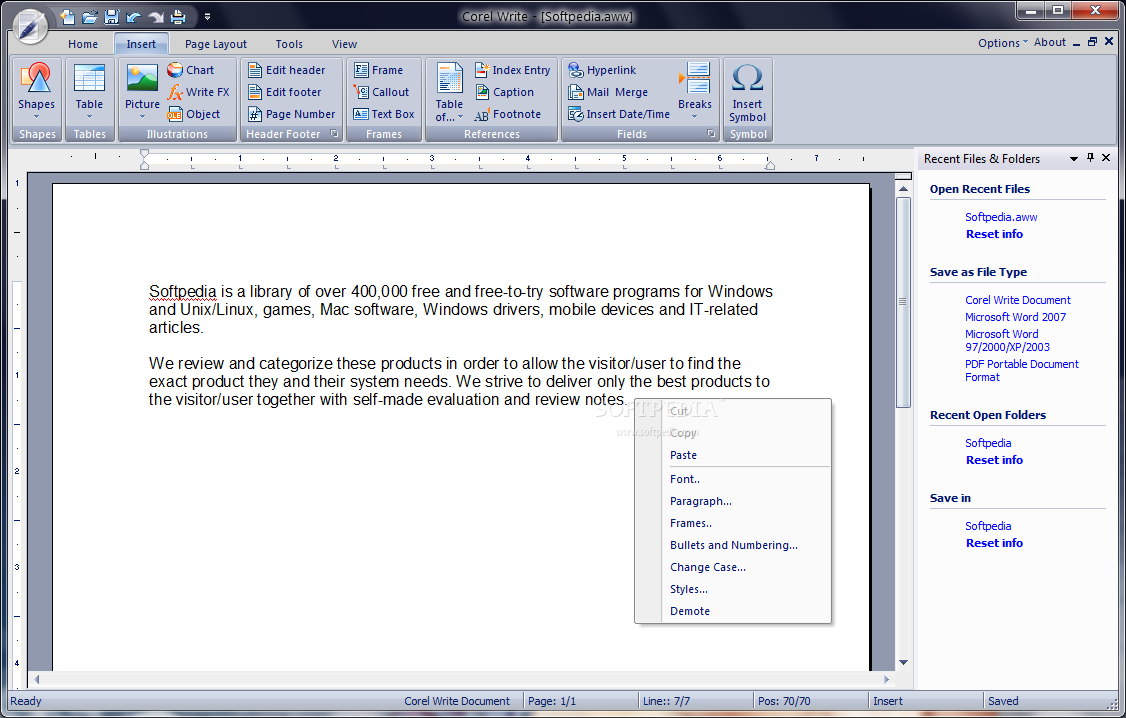Choose Paste from the context menu
The width and height of the screenshot is (1126, 718).
tap(733, 455)
